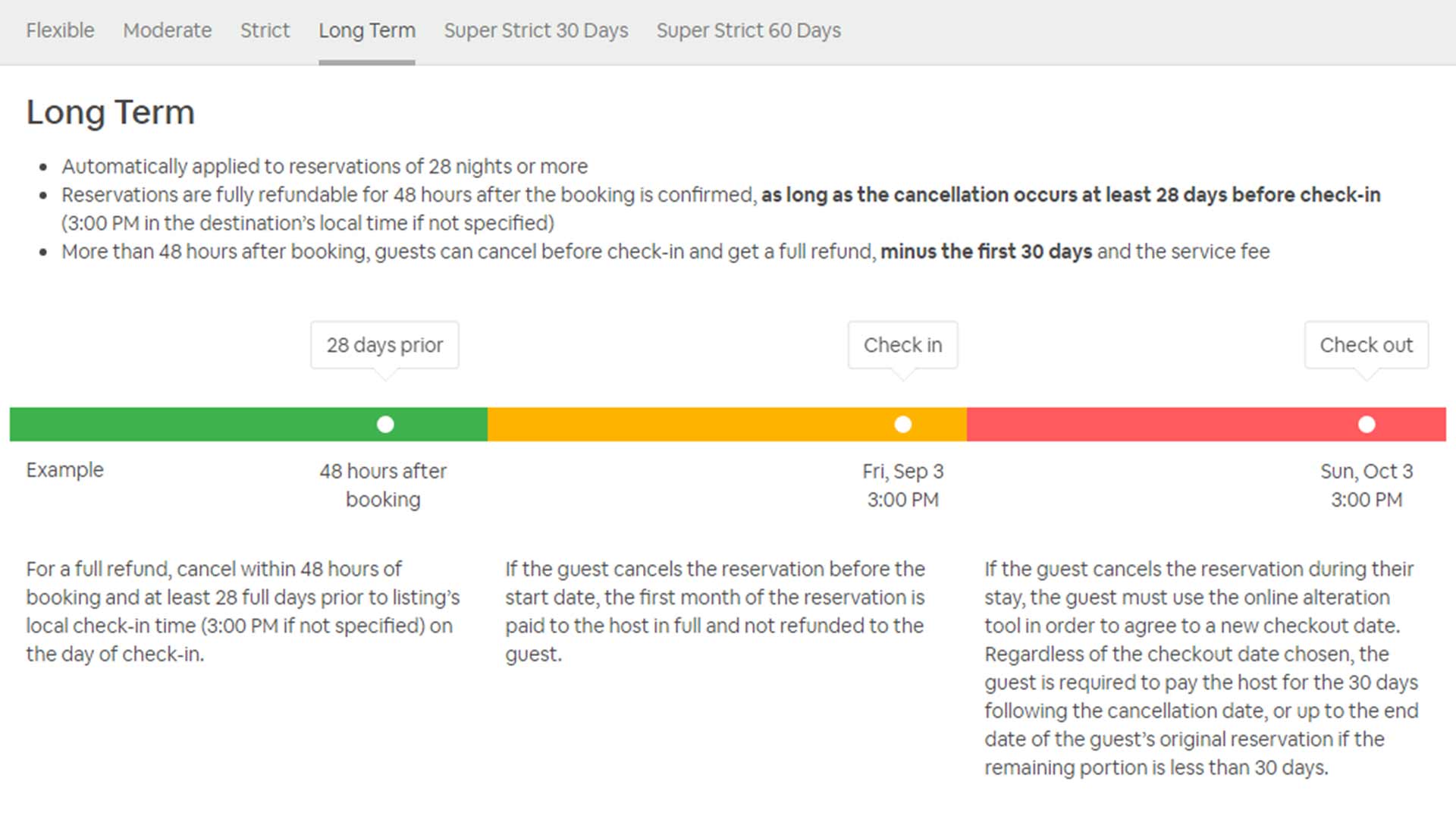The height and width of the screenshot is (819, 1456).
Task: Open the Moderate cancellation tab
Action: [167, 30]
